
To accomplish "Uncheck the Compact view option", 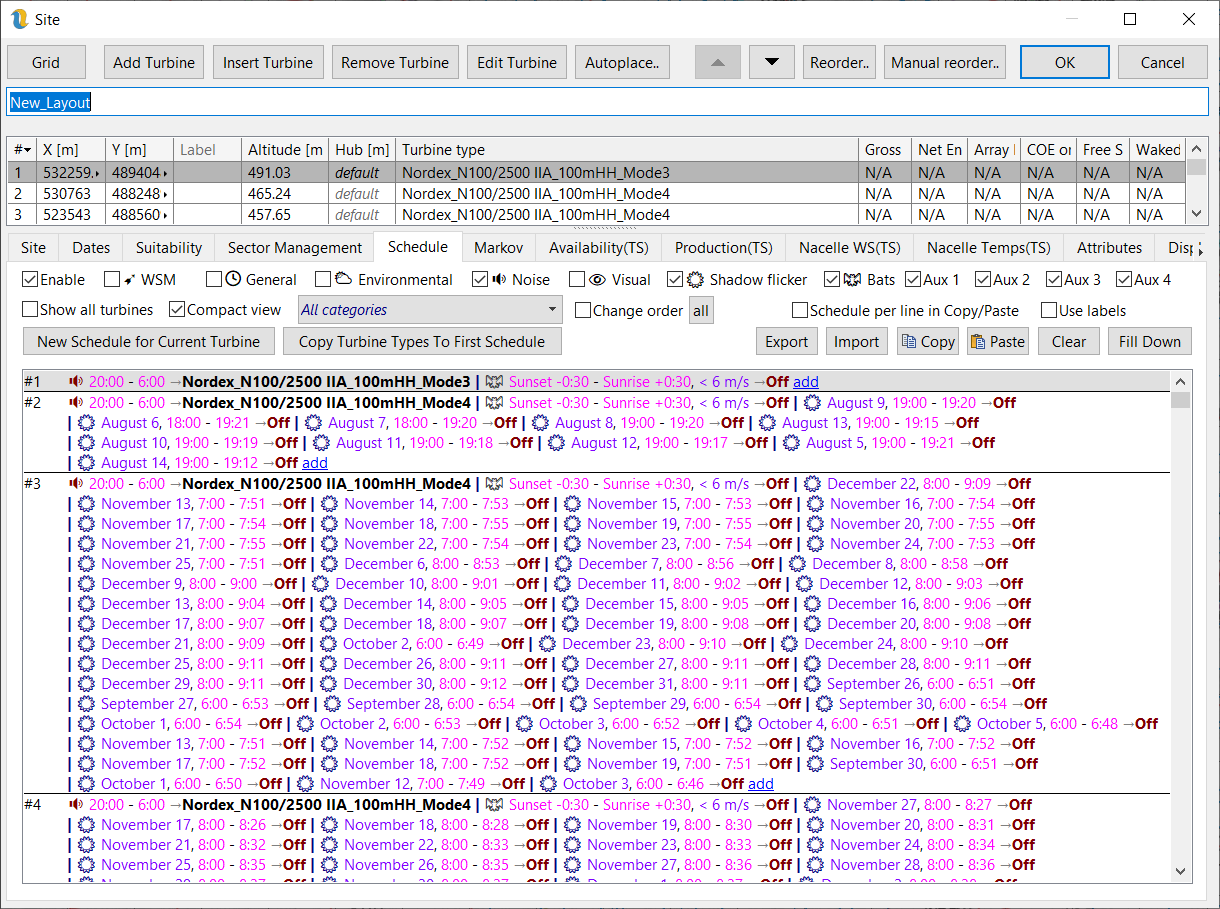I will coord(177,310).
